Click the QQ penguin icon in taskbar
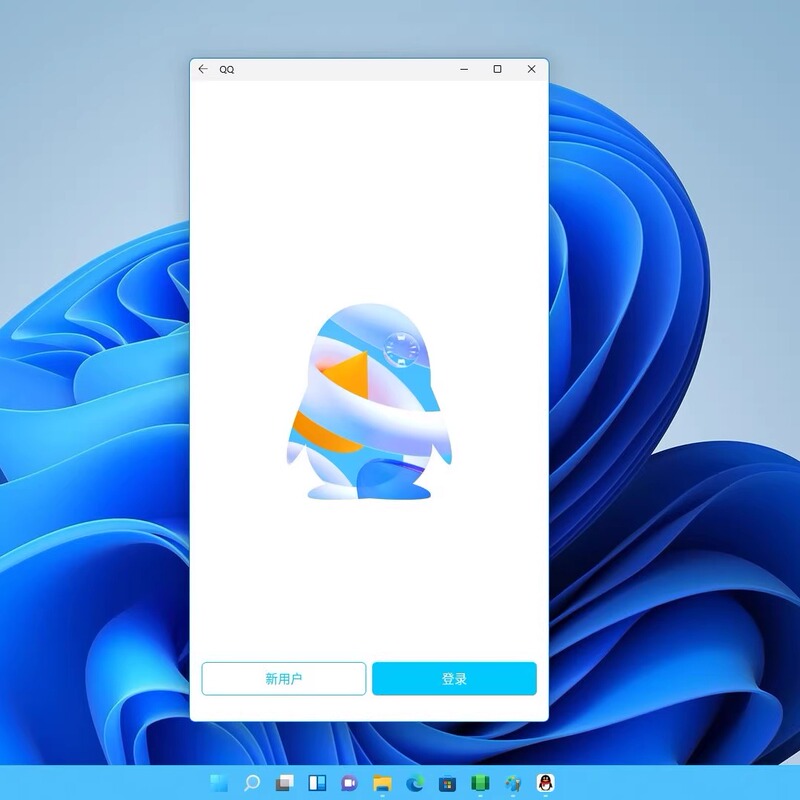Viewport: 800px width, 800px height. pos(545,783)
